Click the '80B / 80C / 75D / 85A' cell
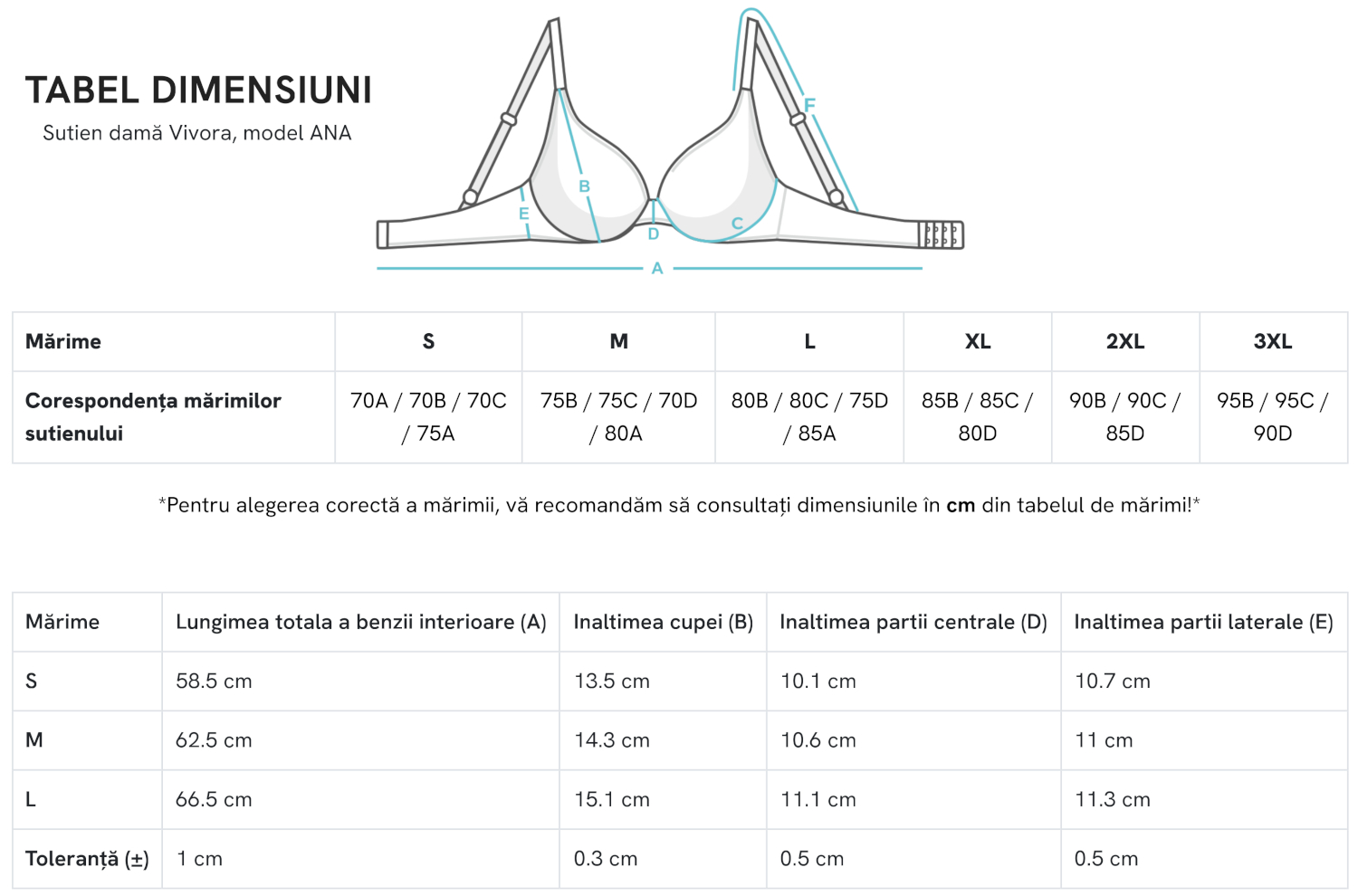The image size is (1358, 896). pos(809,417)
